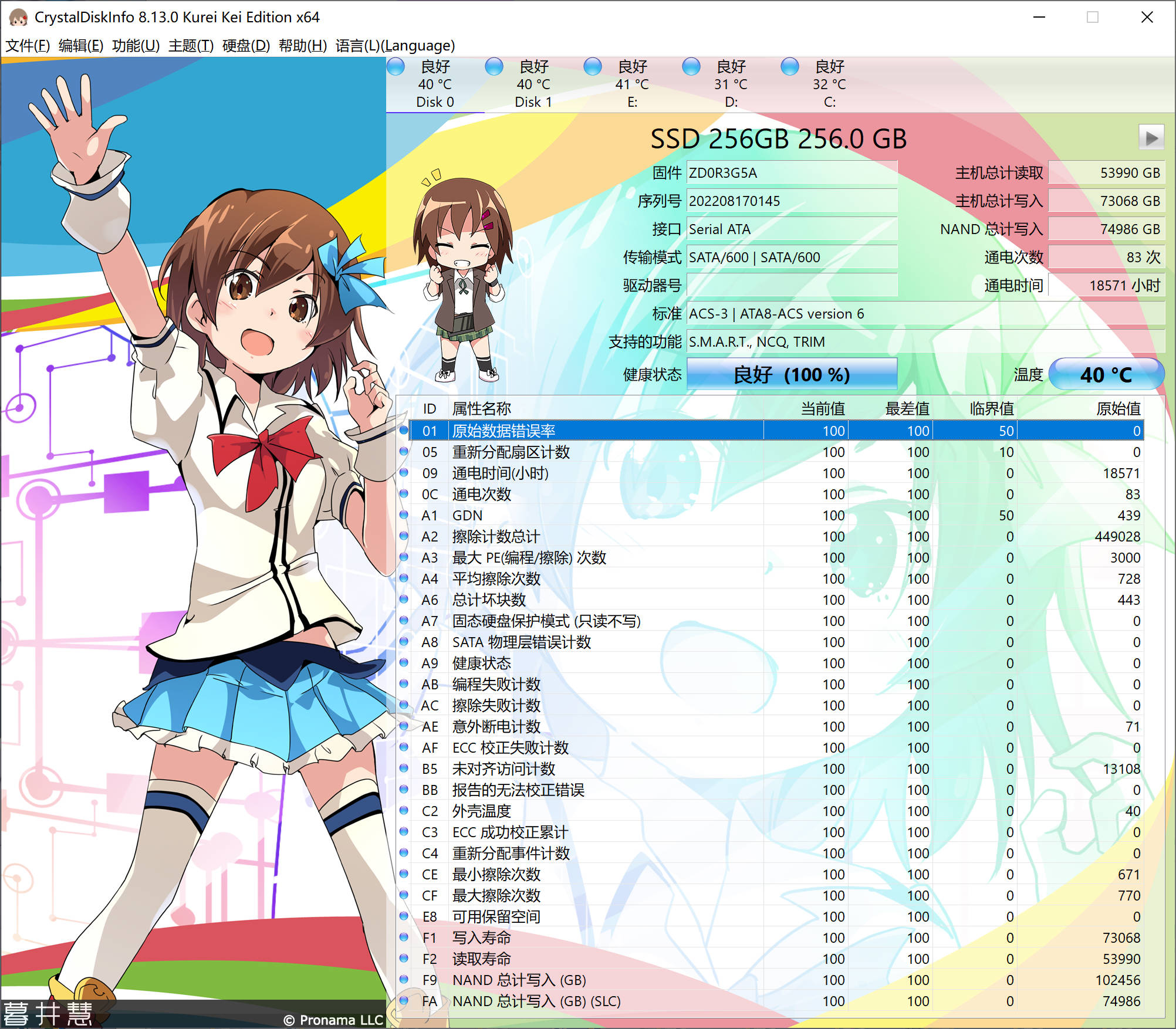Click status icon for attribute BB 报告的无法校正错误

point(404,790)
